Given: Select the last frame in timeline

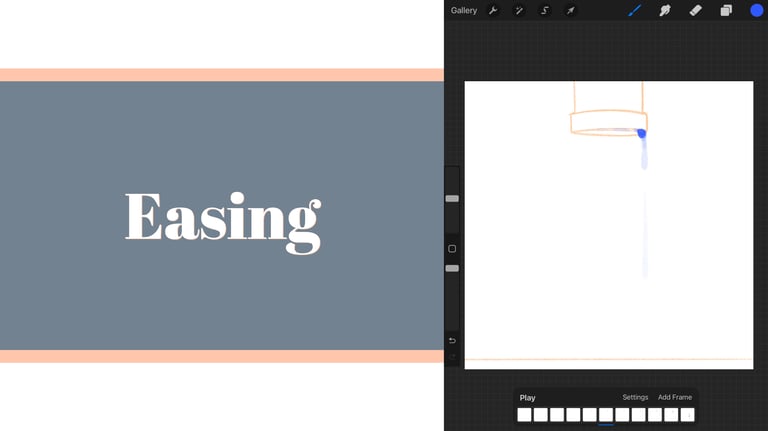Looking at the screenshot, I should [687, 415].
